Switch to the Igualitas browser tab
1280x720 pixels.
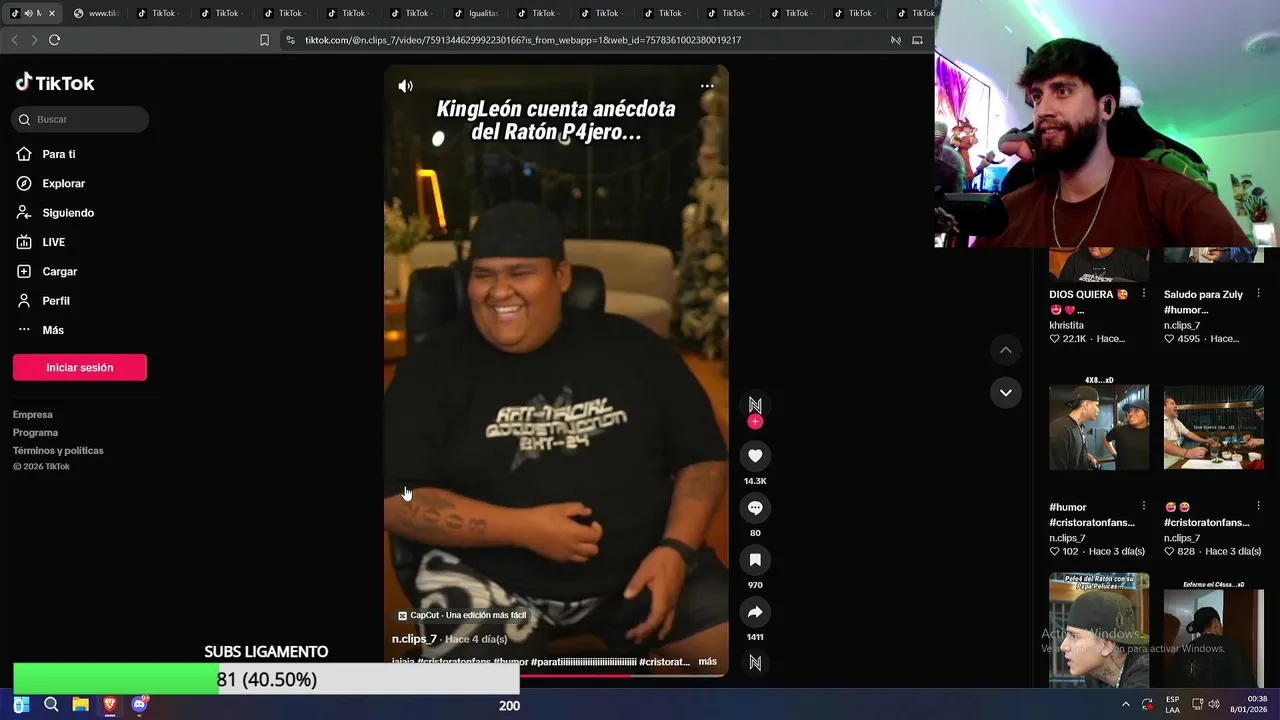pos(476,13)
